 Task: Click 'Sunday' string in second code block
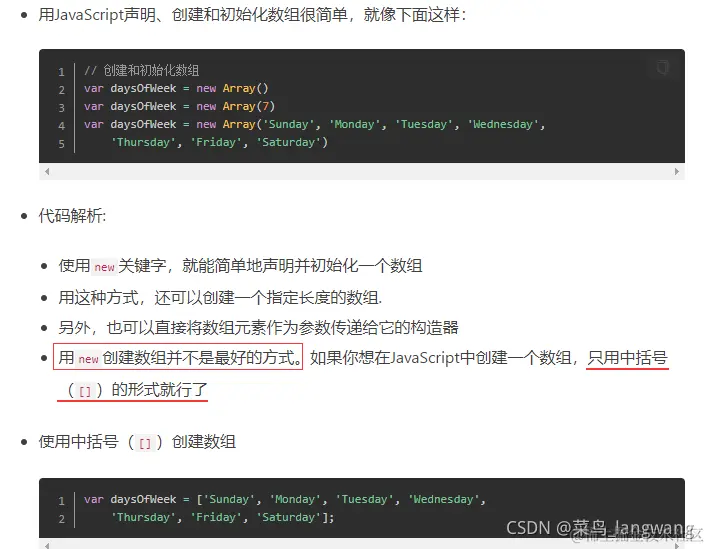pyautogui.click(x=229, y=499)
